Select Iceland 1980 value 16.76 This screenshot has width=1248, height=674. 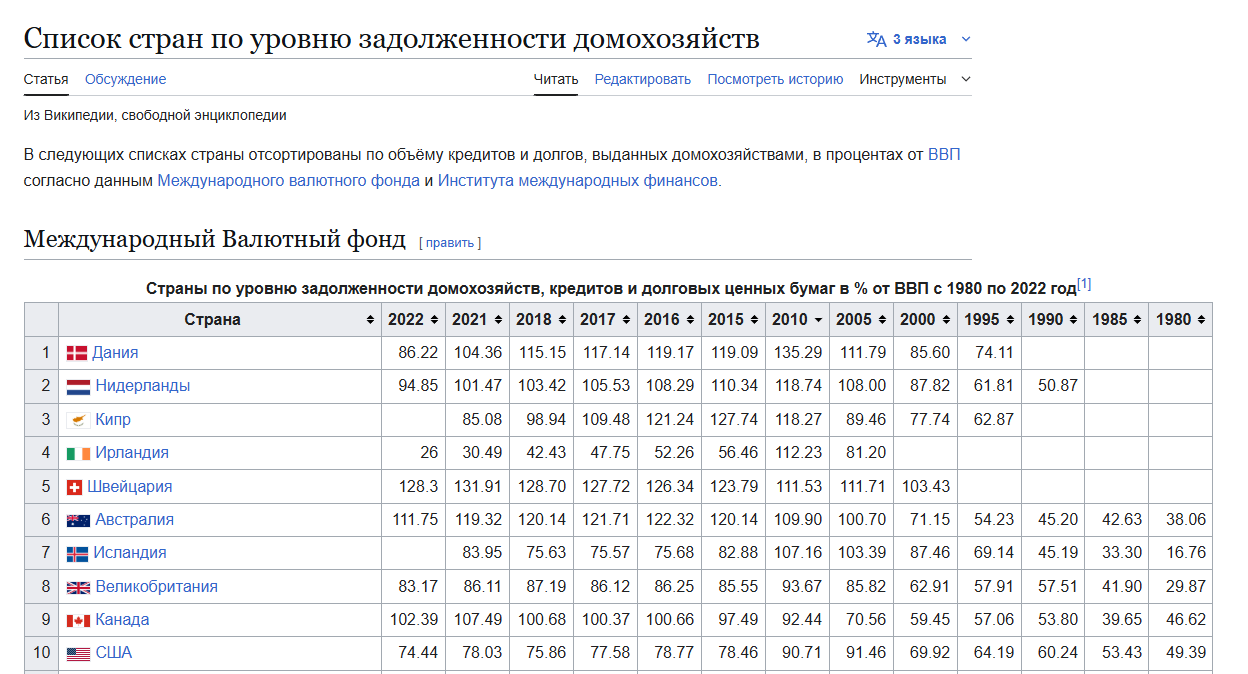[x=1185, y=553]
